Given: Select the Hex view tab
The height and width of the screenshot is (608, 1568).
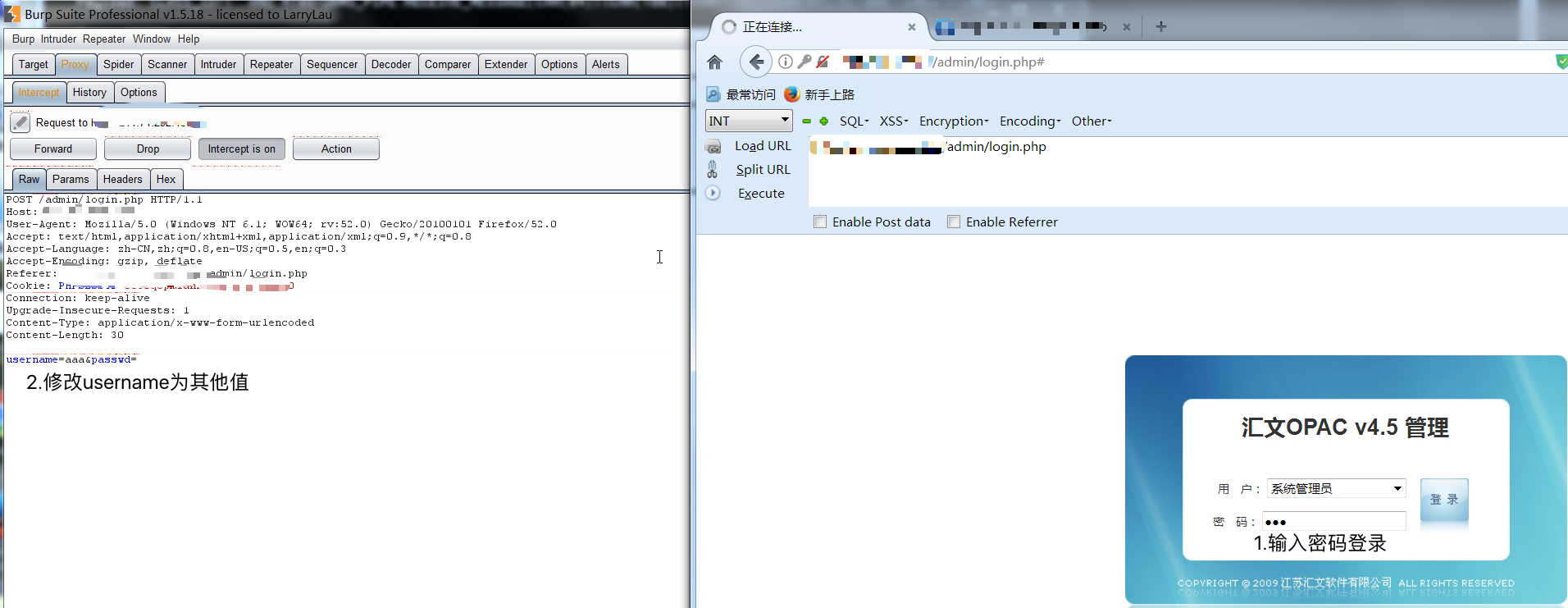Looking at the screenshot, I should pos(166,179).
